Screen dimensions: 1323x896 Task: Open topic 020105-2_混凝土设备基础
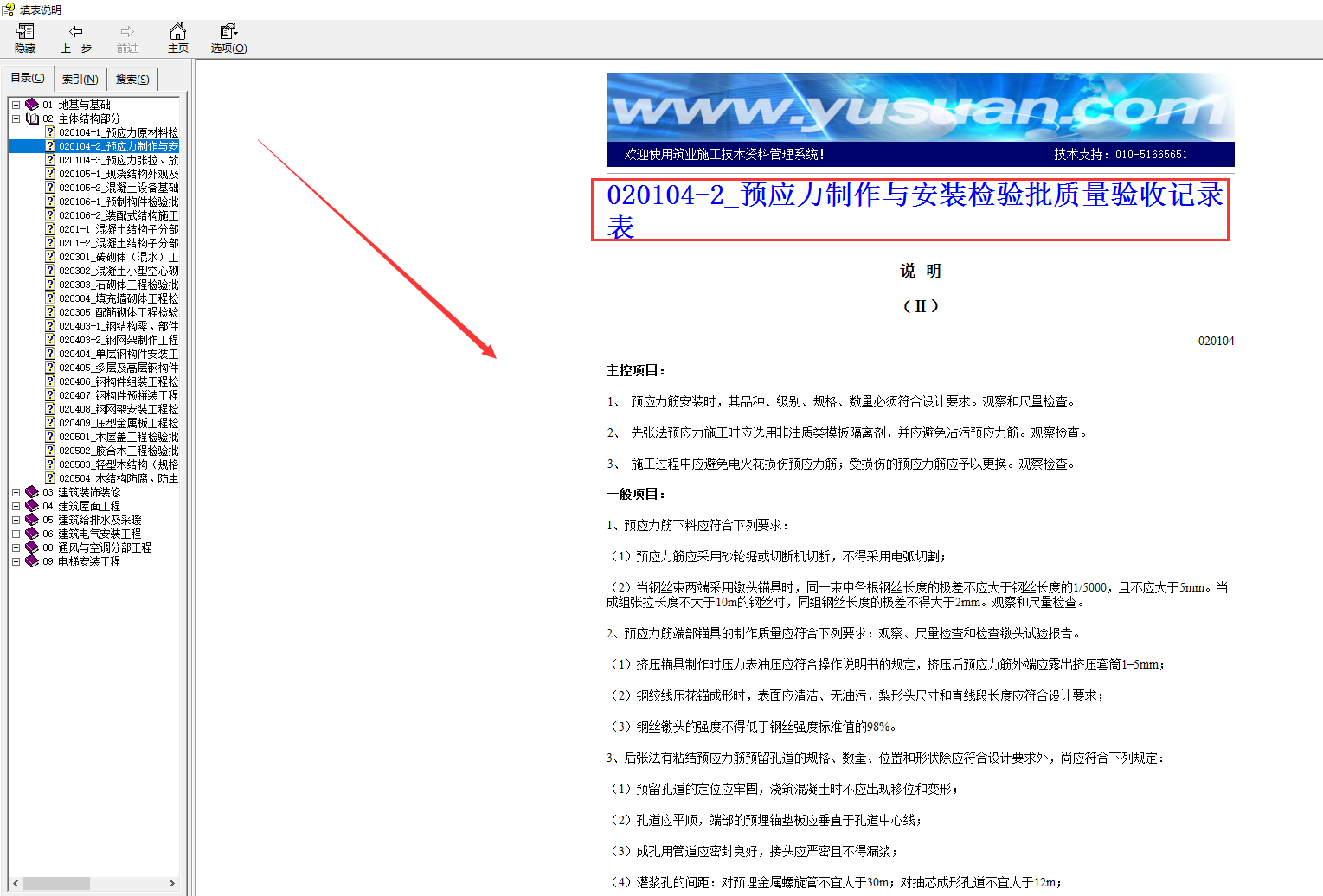119,188
